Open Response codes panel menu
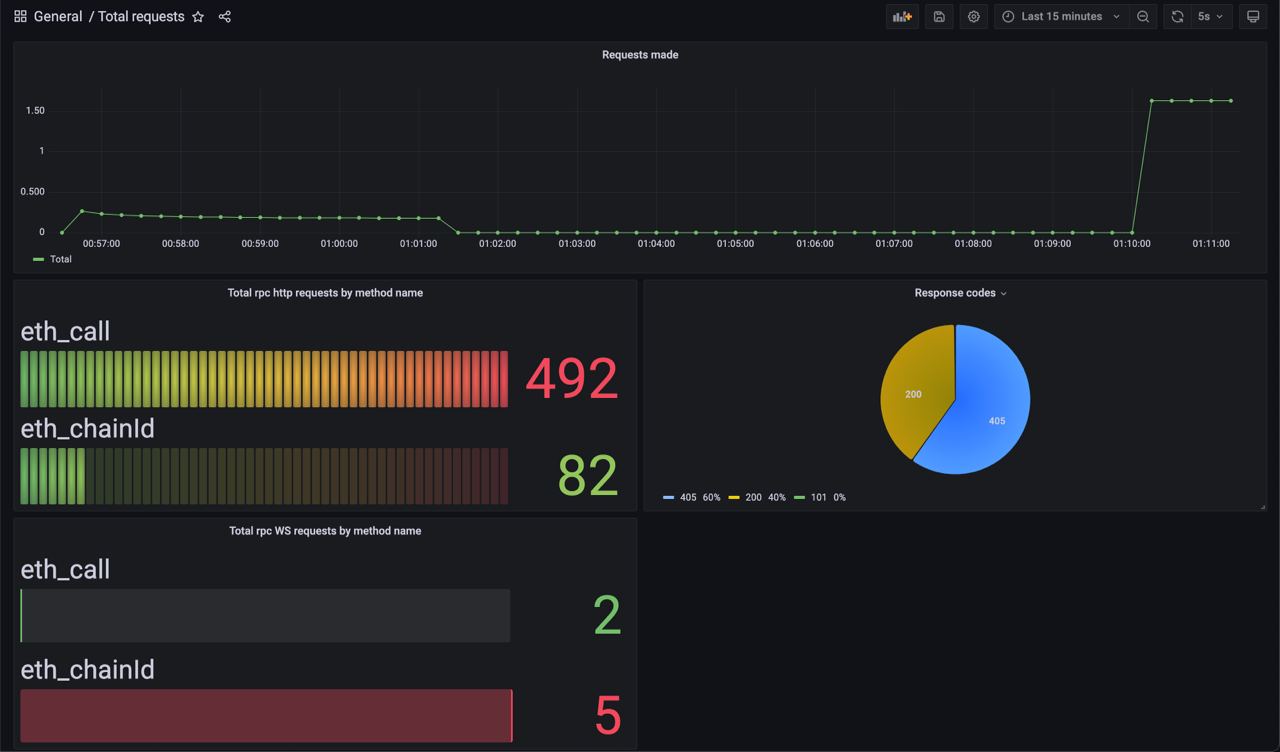1280x752 pixels. point(960,293)
